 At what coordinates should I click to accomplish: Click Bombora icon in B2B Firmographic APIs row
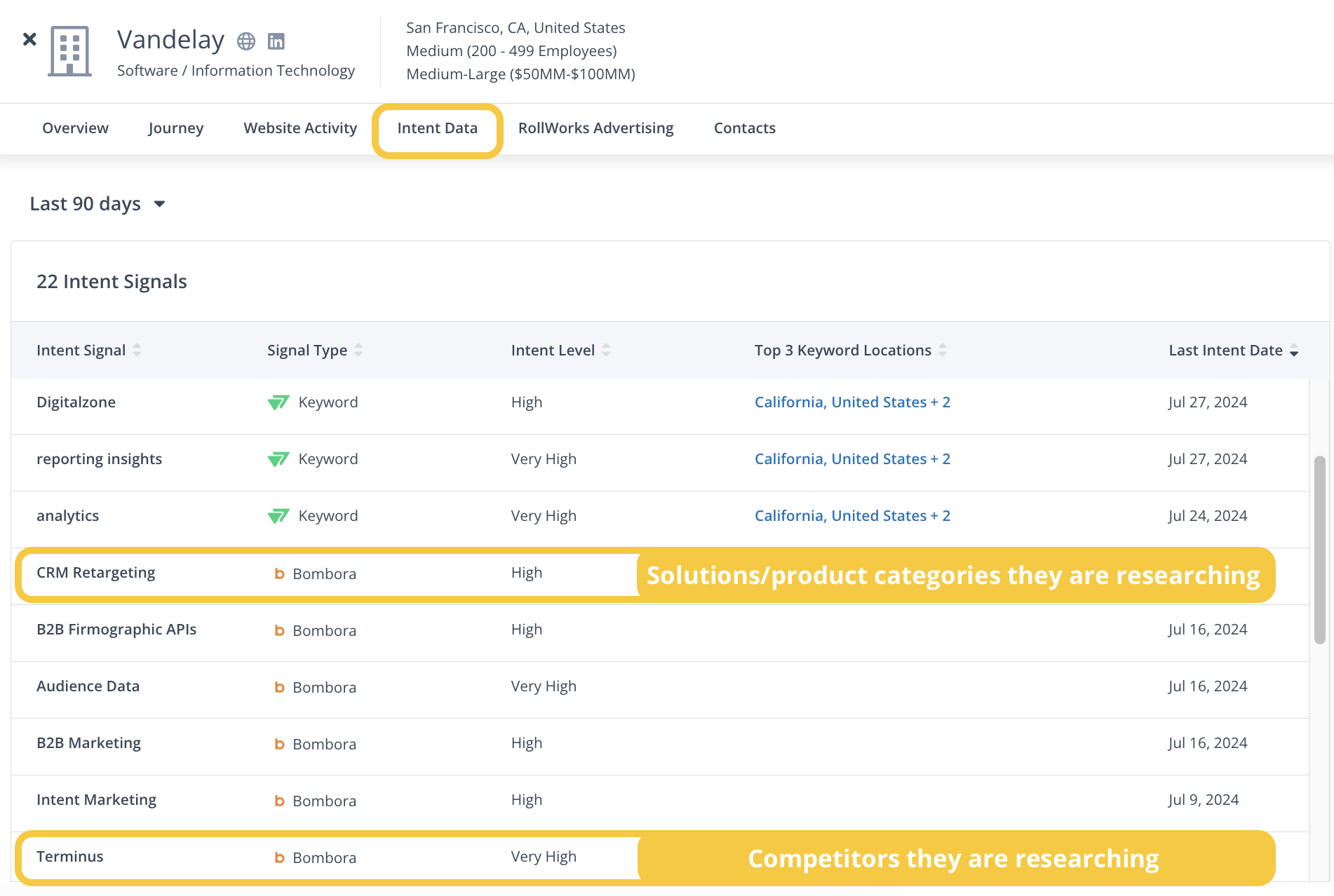279,630
